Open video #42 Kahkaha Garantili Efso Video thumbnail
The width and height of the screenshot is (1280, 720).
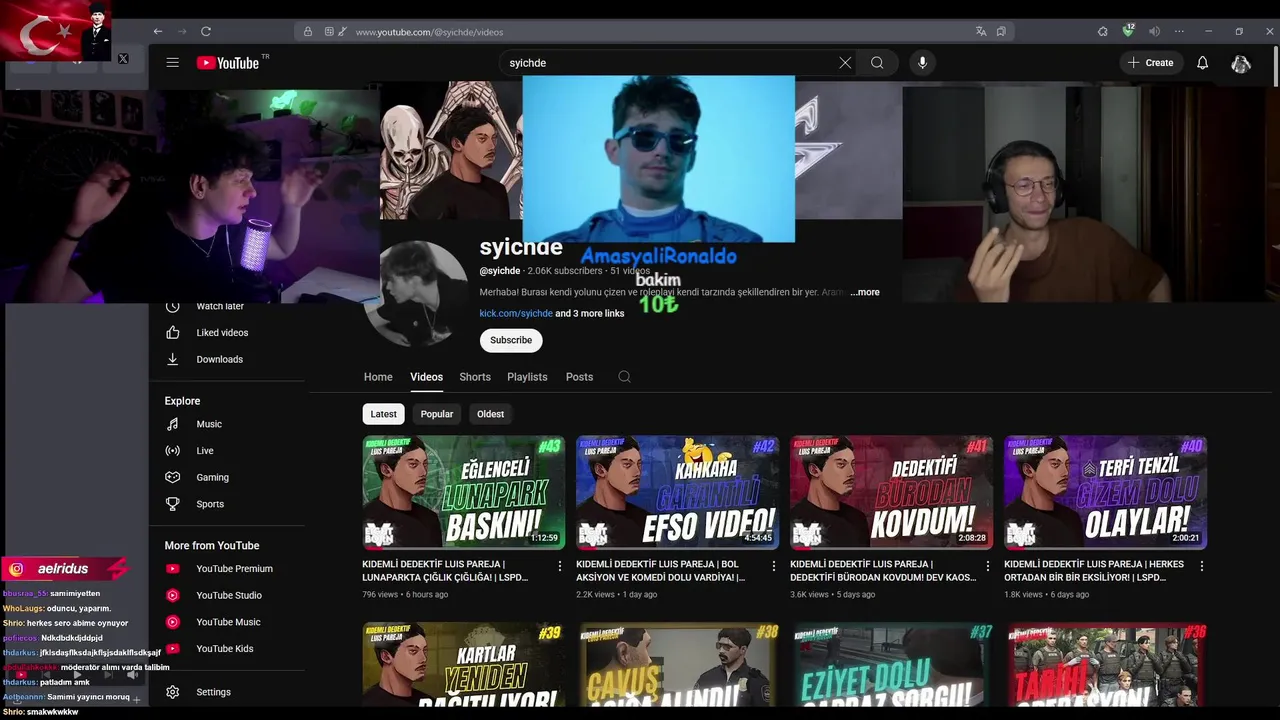click(x=678, y=493)
